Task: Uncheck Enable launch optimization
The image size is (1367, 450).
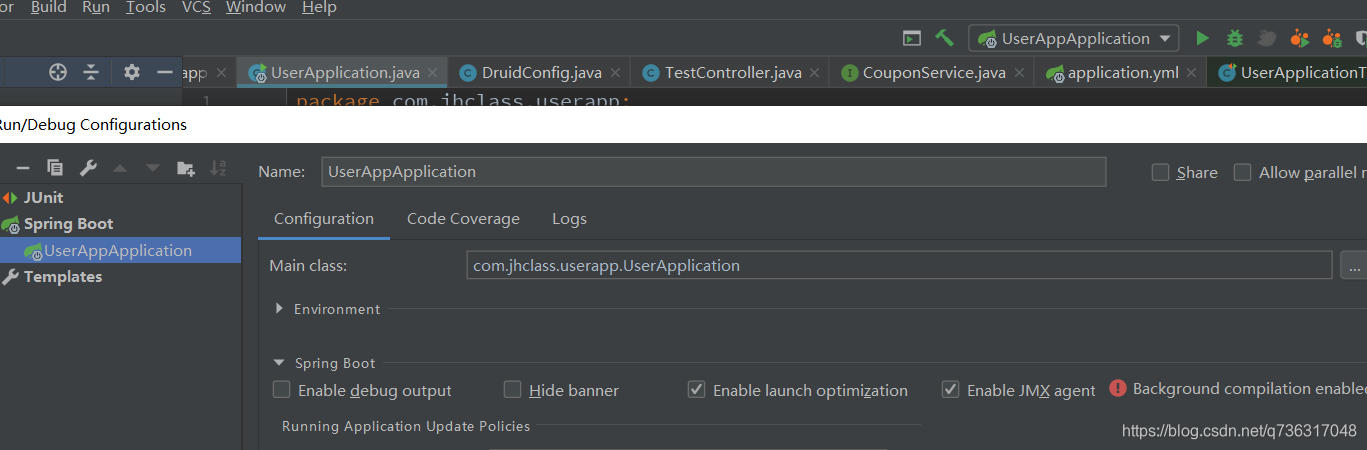Action: (697, 390)
